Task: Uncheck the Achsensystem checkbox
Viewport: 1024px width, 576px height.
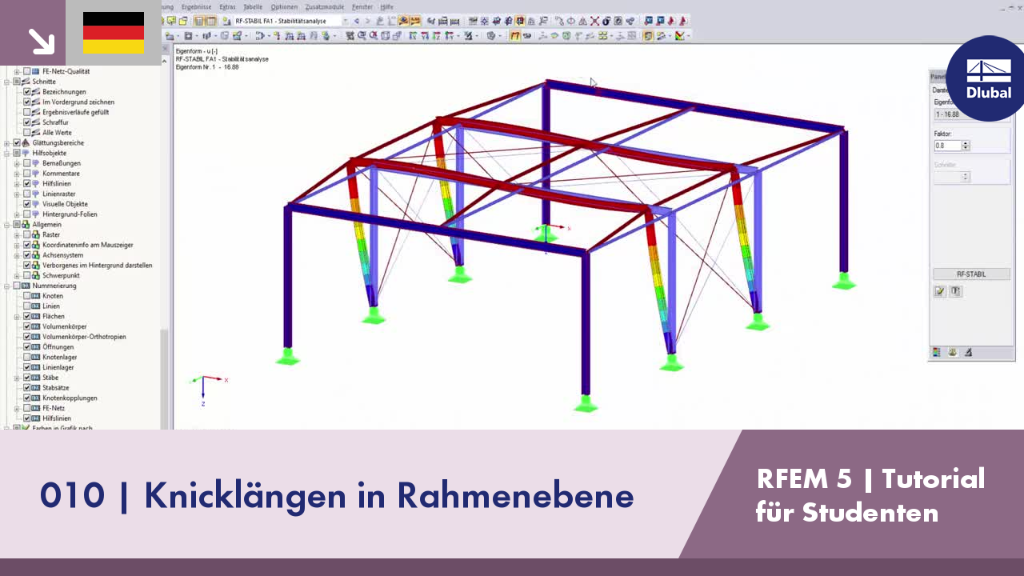Action: click(27, 255)
